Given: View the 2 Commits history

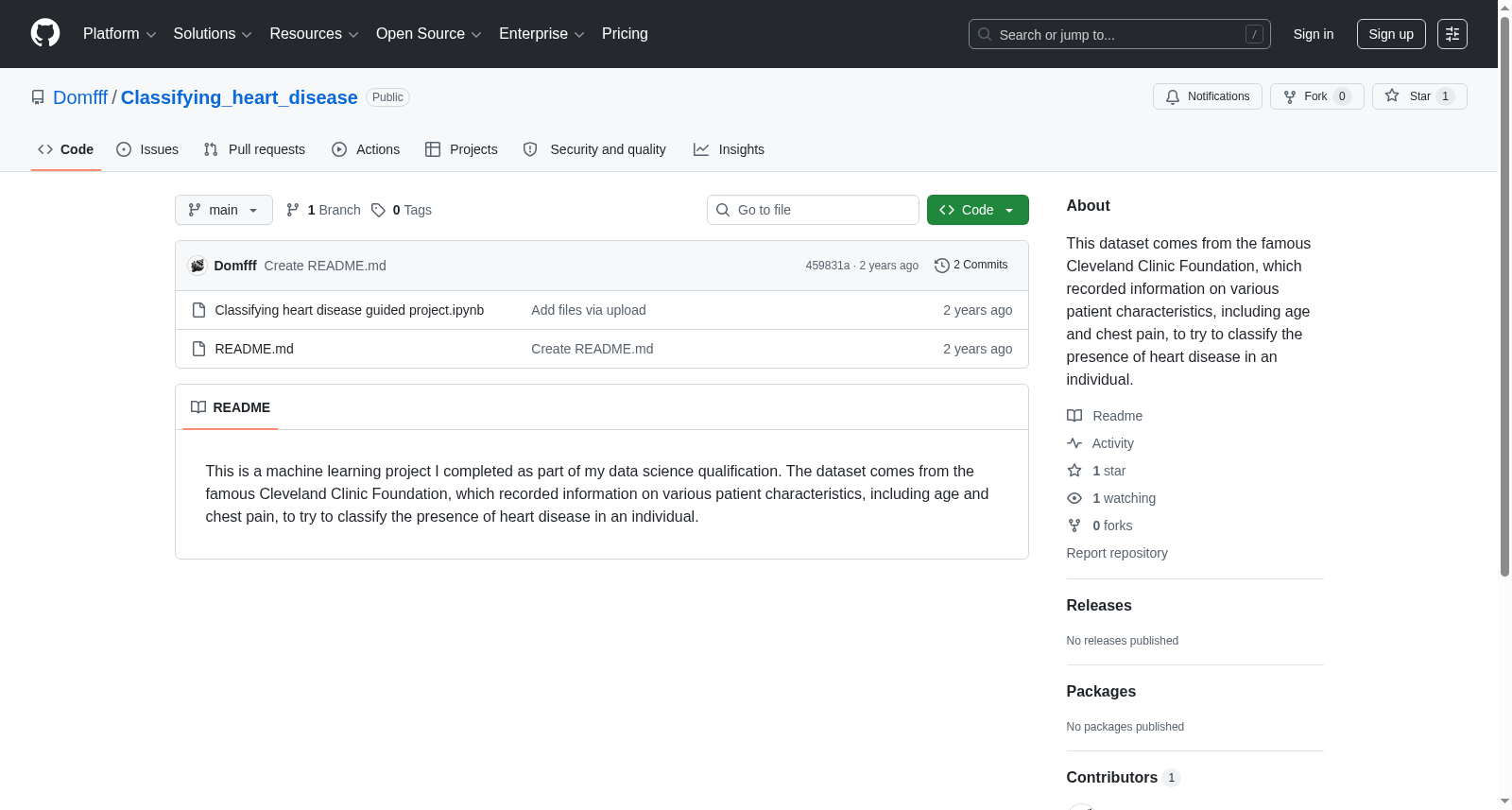Looking at the screenshot, I should pyautogui.click(x=971, y=266).
